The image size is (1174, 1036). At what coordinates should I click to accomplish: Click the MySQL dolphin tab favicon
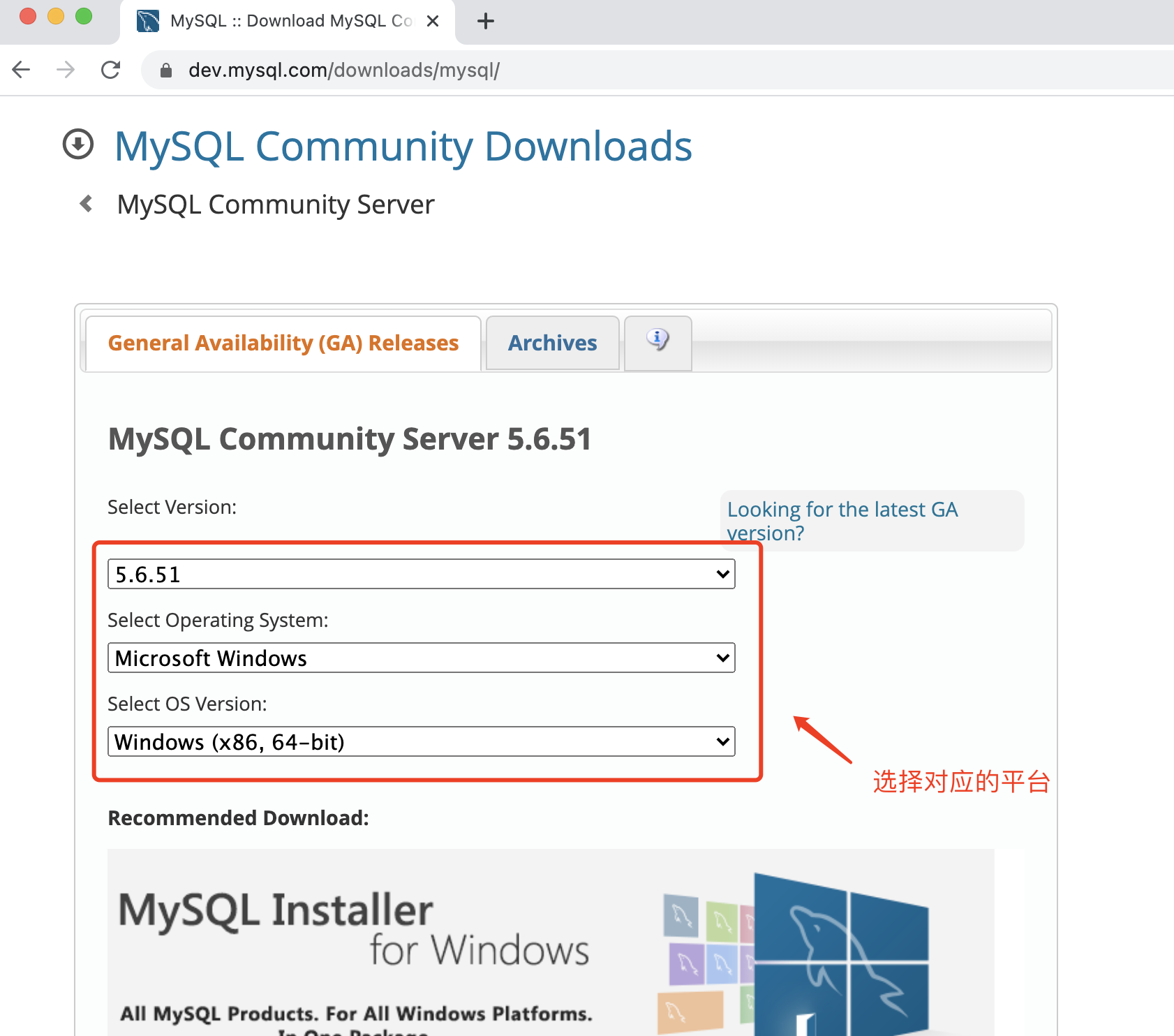click(x=148, y=21)
